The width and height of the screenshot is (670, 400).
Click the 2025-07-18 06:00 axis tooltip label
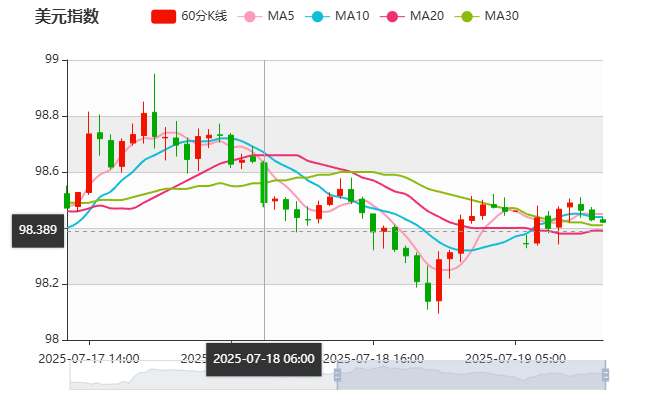click(264, 359)
